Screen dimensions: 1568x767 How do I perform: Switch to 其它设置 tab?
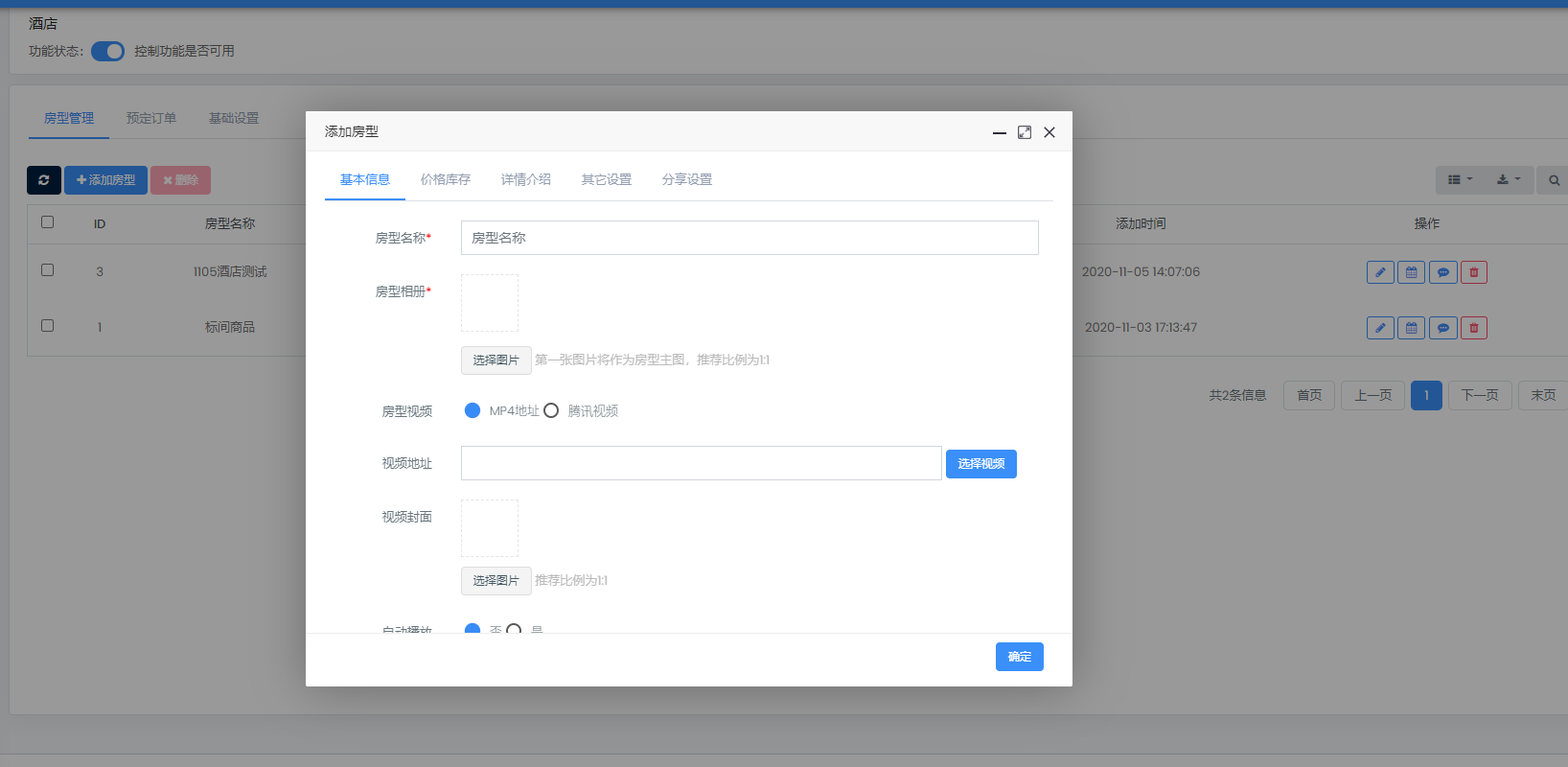pyautogui.click(x=607, y=179)
